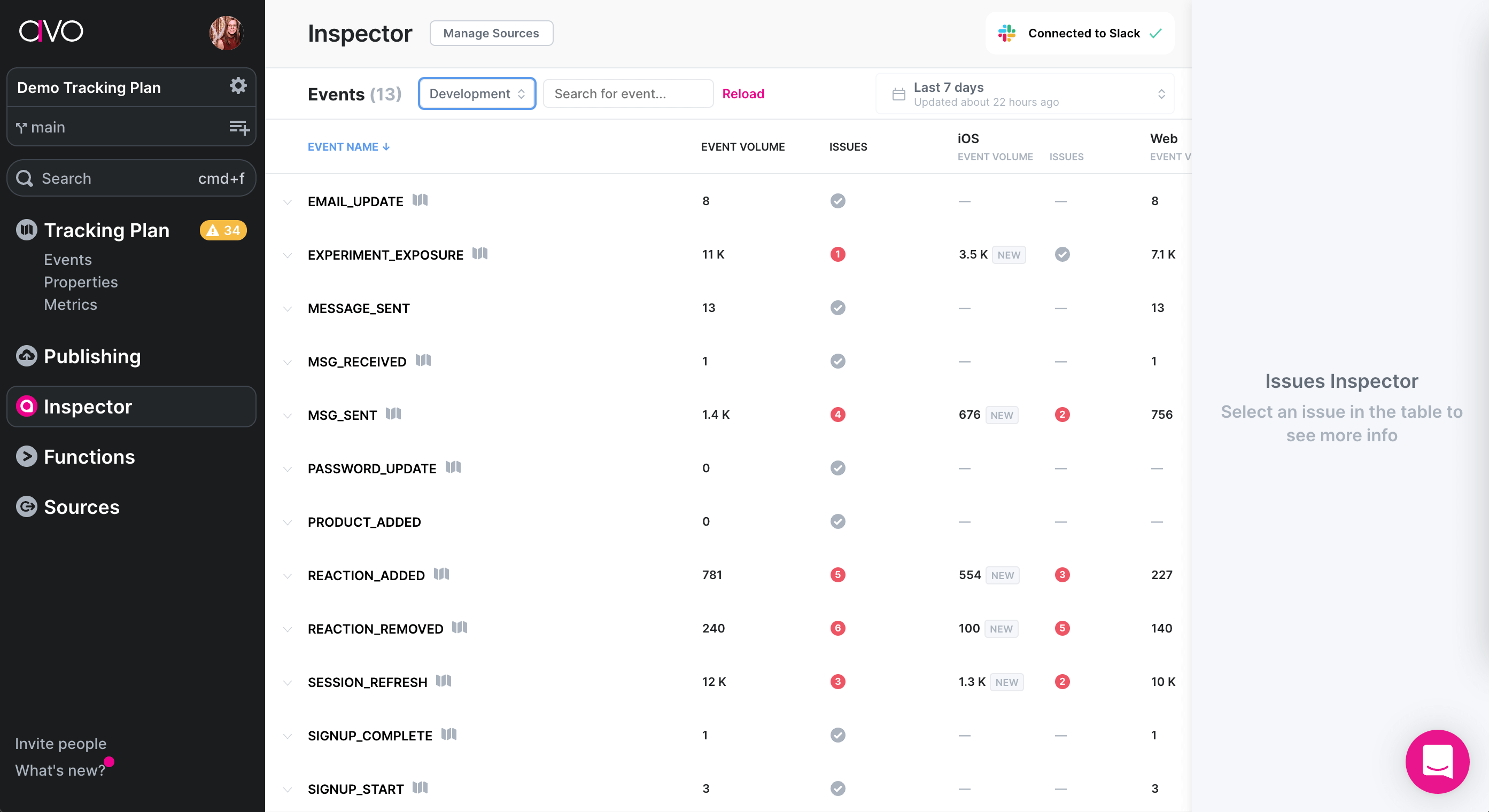Click the Manage Sources button

point(491,33)
